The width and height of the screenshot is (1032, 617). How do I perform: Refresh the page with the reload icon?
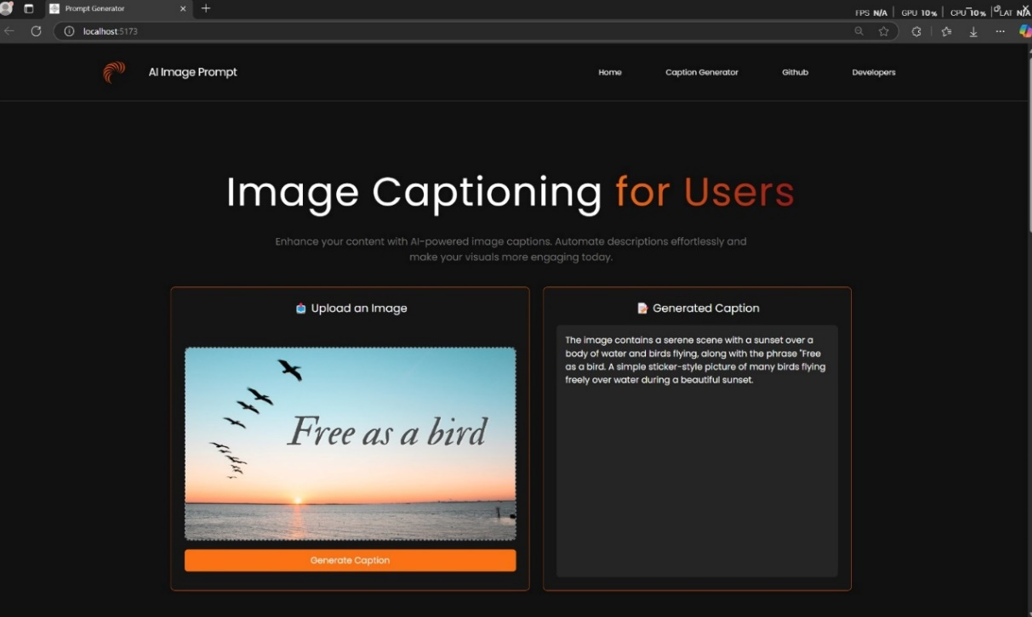[x=36, y=31]
